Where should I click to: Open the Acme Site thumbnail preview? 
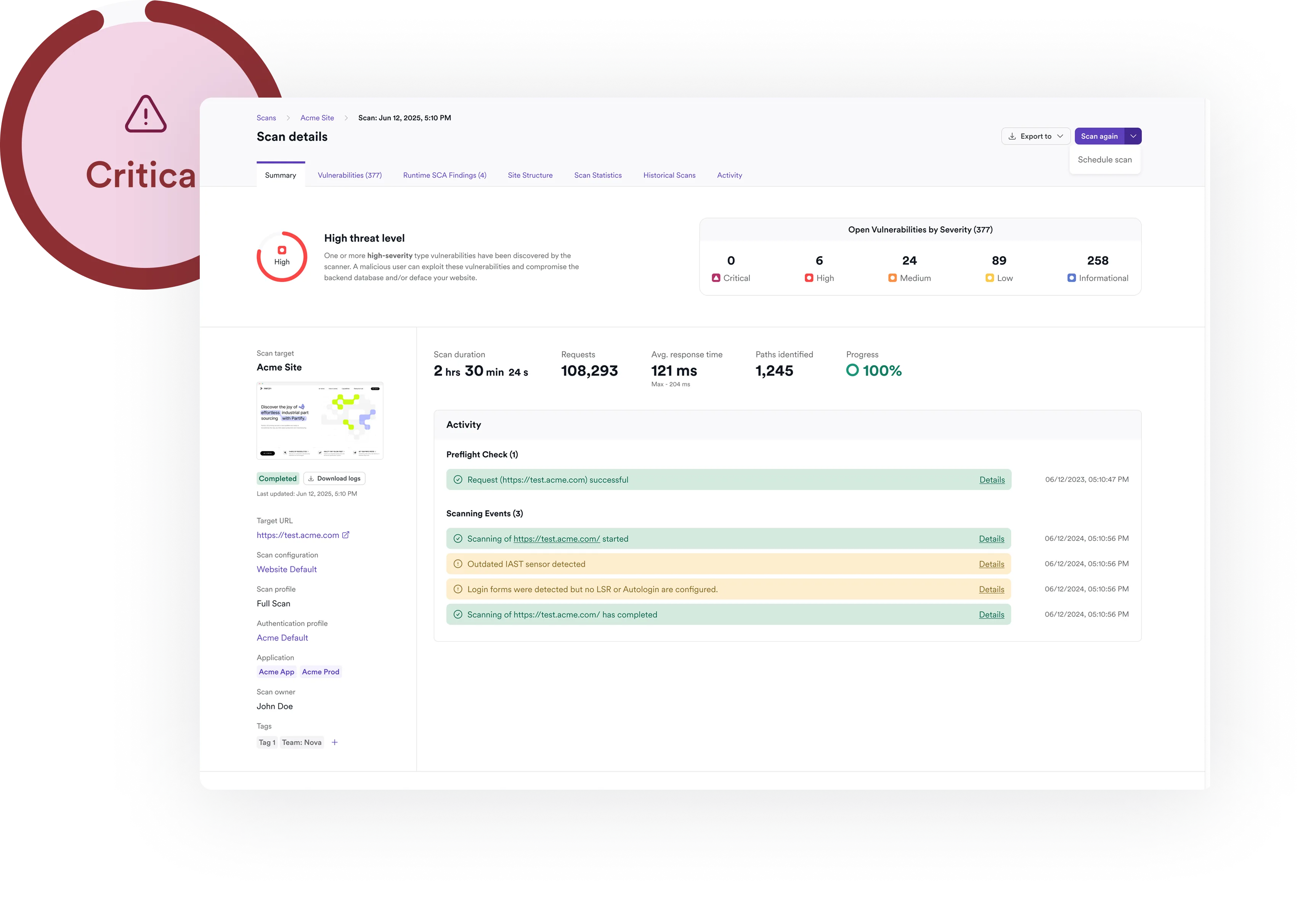pos(319,421)
